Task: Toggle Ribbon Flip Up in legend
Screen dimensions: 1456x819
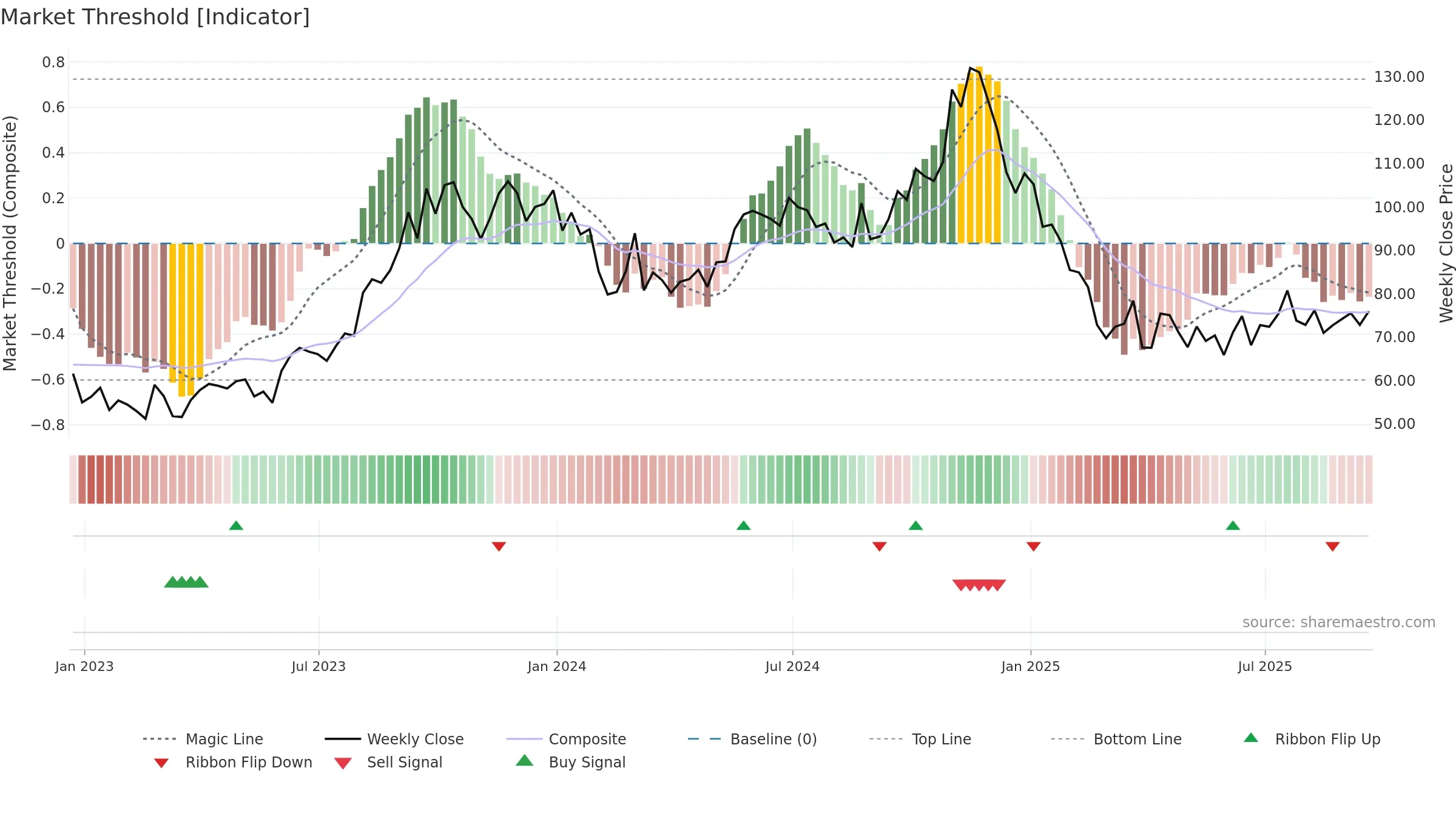Action: click(x=1312, y=739)
